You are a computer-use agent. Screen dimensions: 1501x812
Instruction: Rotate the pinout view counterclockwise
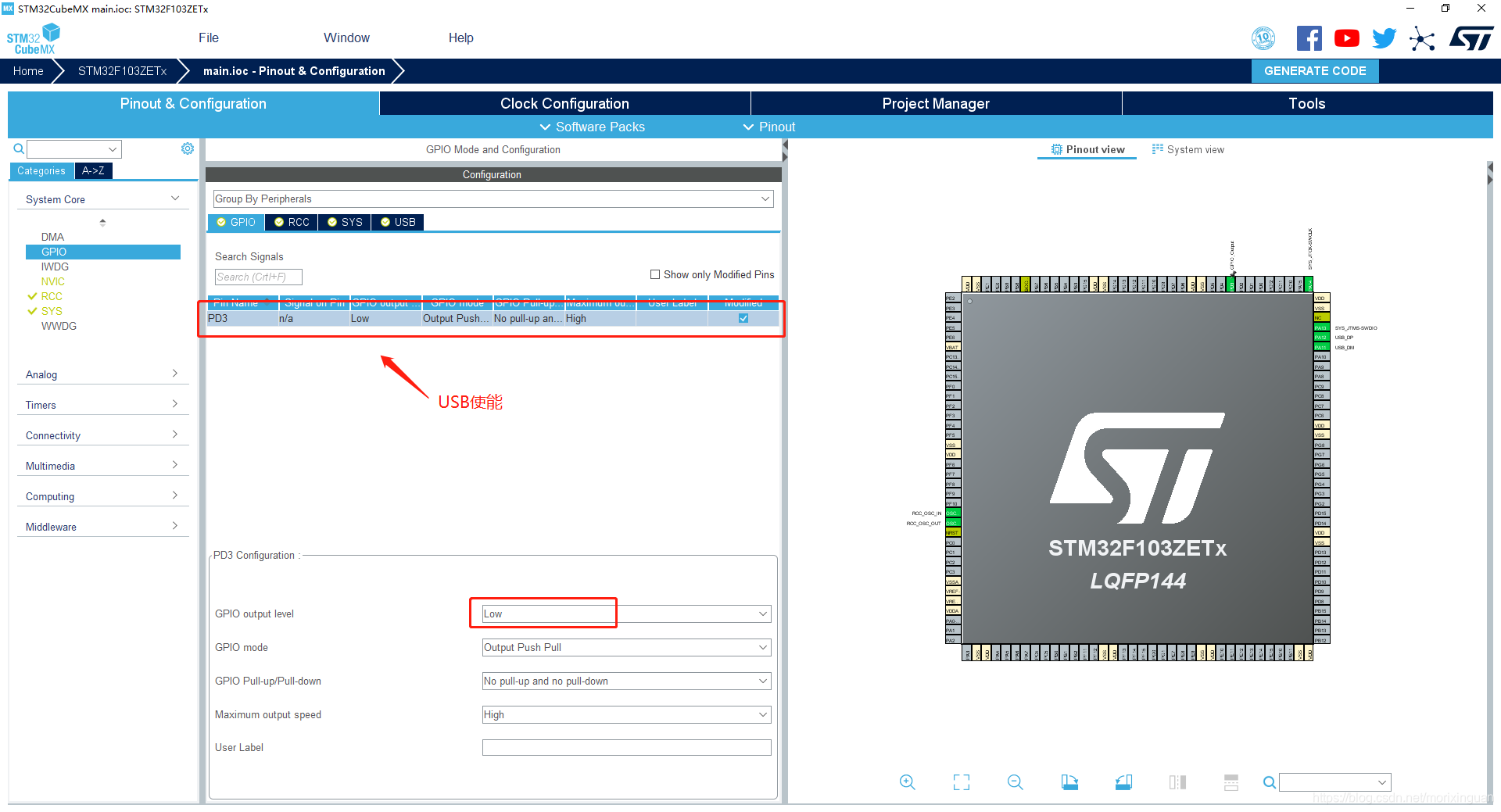pos(1123,782)
